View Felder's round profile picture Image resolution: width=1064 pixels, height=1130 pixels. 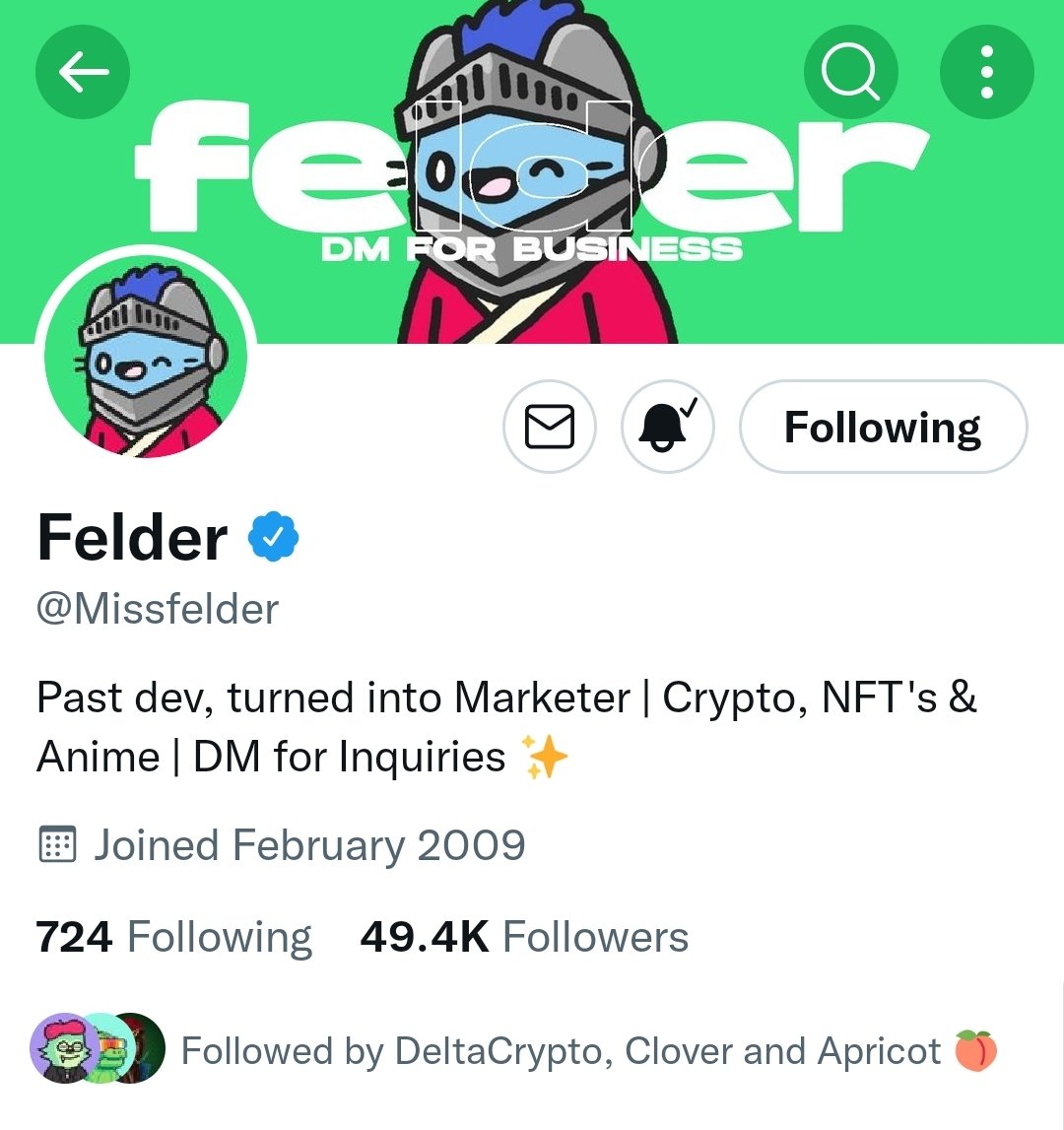click(147, 356)
